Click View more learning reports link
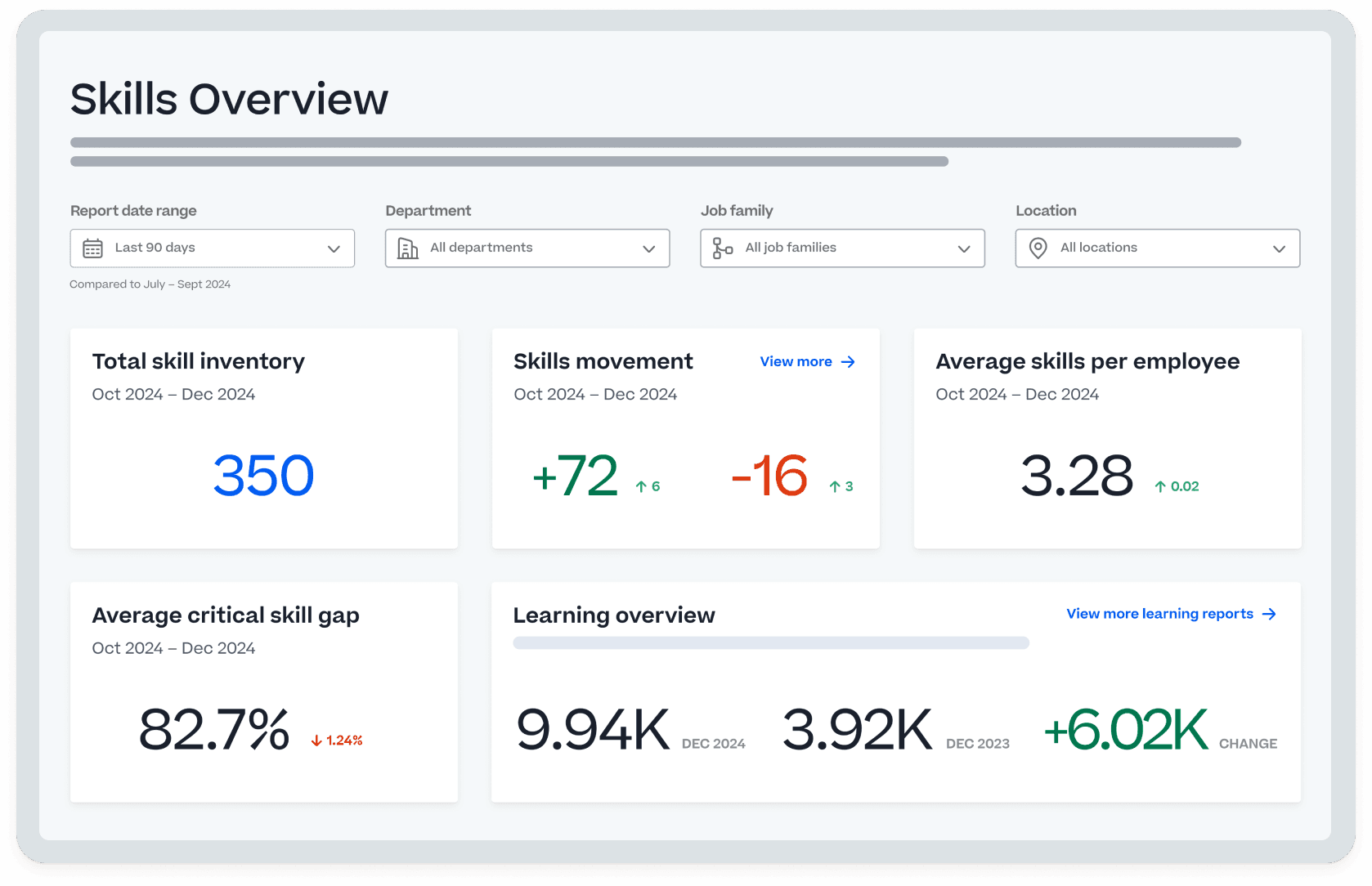Image resolution: width=1372 pixels, height=886 pixels. pyautogui.click(x=1159, y=614)
